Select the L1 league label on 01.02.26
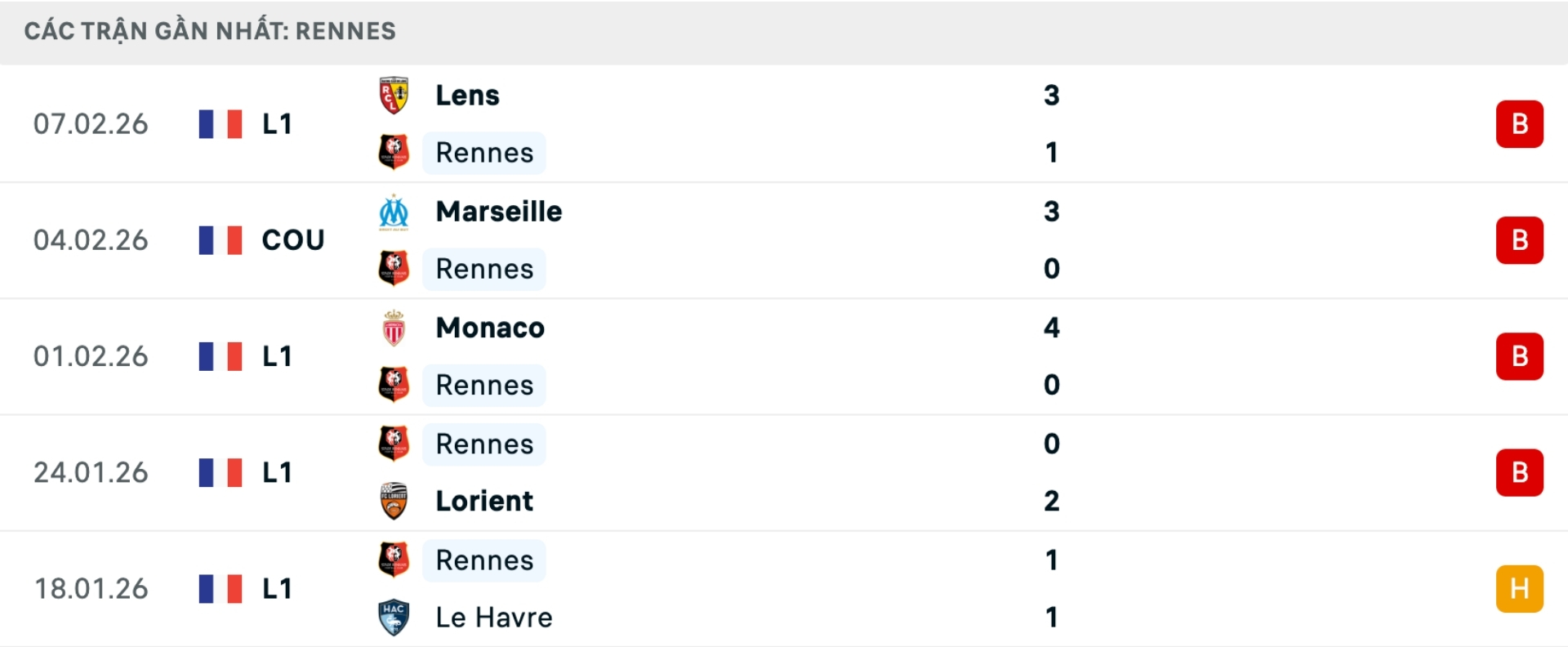1568x647 pixels. point(277,355)
